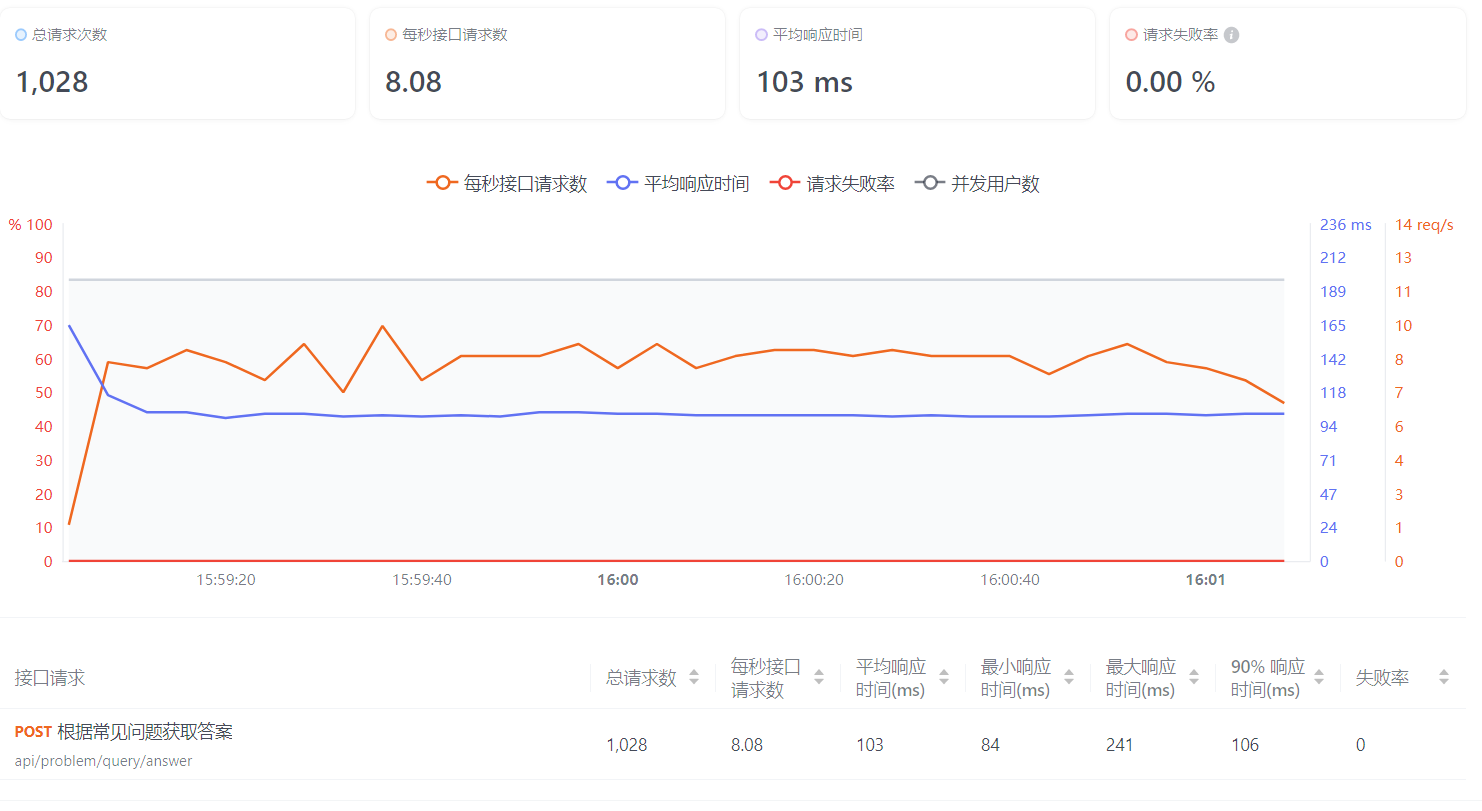Sort by 最小响应时间(ms) column arrows
This screenshot has height=811, width=1482.
[1069, 677]
